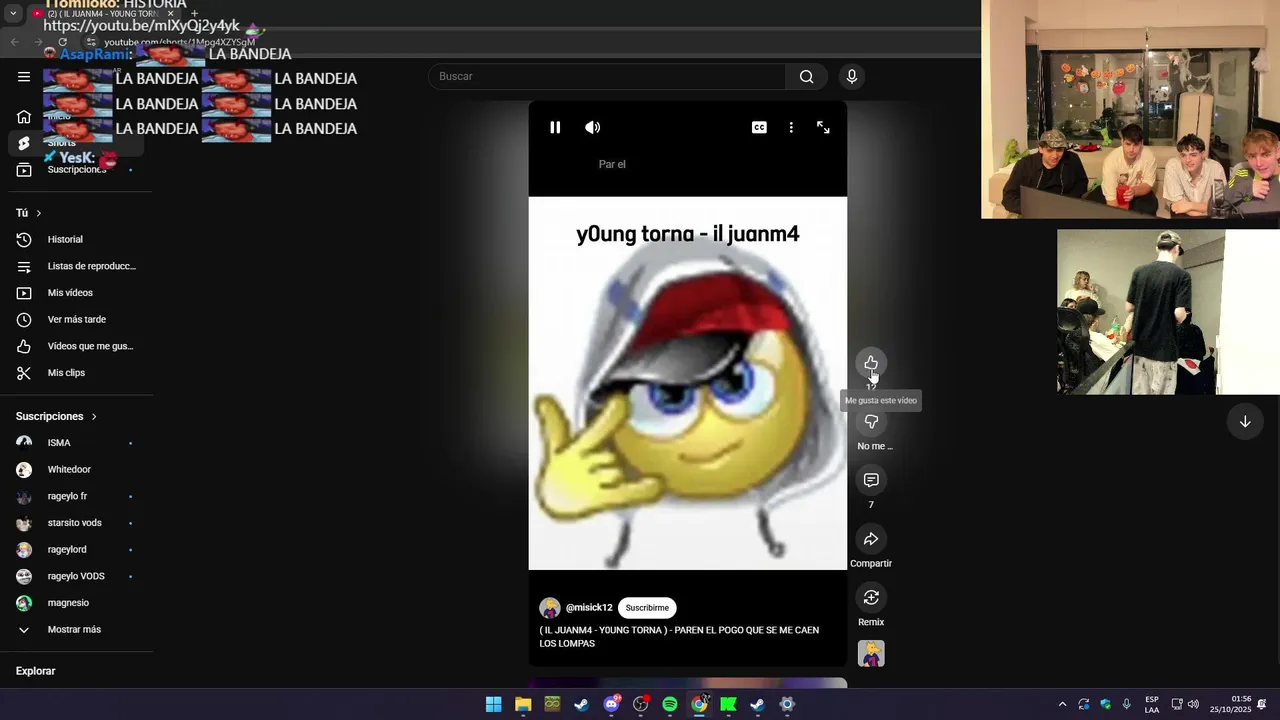Click the Suscribirme button for @misick12
The image size is (1280, 720).
647,608
